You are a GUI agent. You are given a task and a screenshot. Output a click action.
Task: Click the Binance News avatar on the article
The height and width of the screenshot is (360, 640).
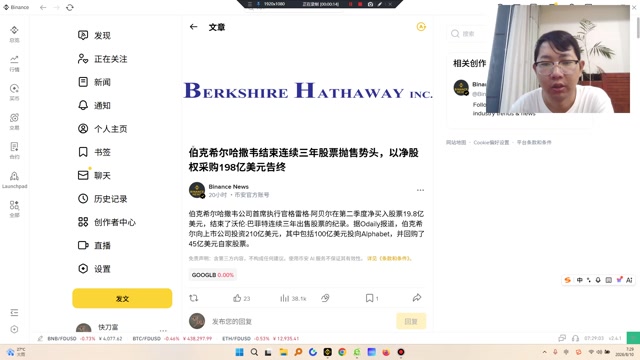pos(197,190)
